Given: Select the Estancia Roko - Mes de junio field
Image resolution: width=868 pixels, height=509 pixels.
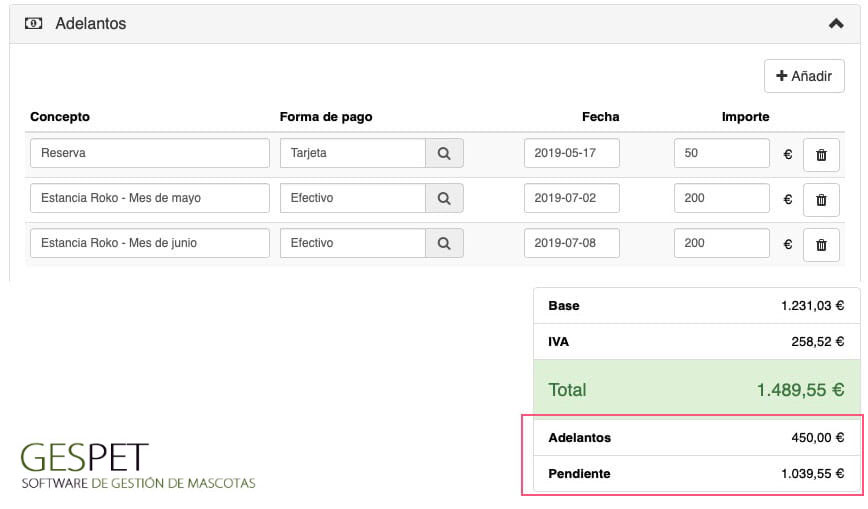Looking at the screenshot, I should point(150,243).
